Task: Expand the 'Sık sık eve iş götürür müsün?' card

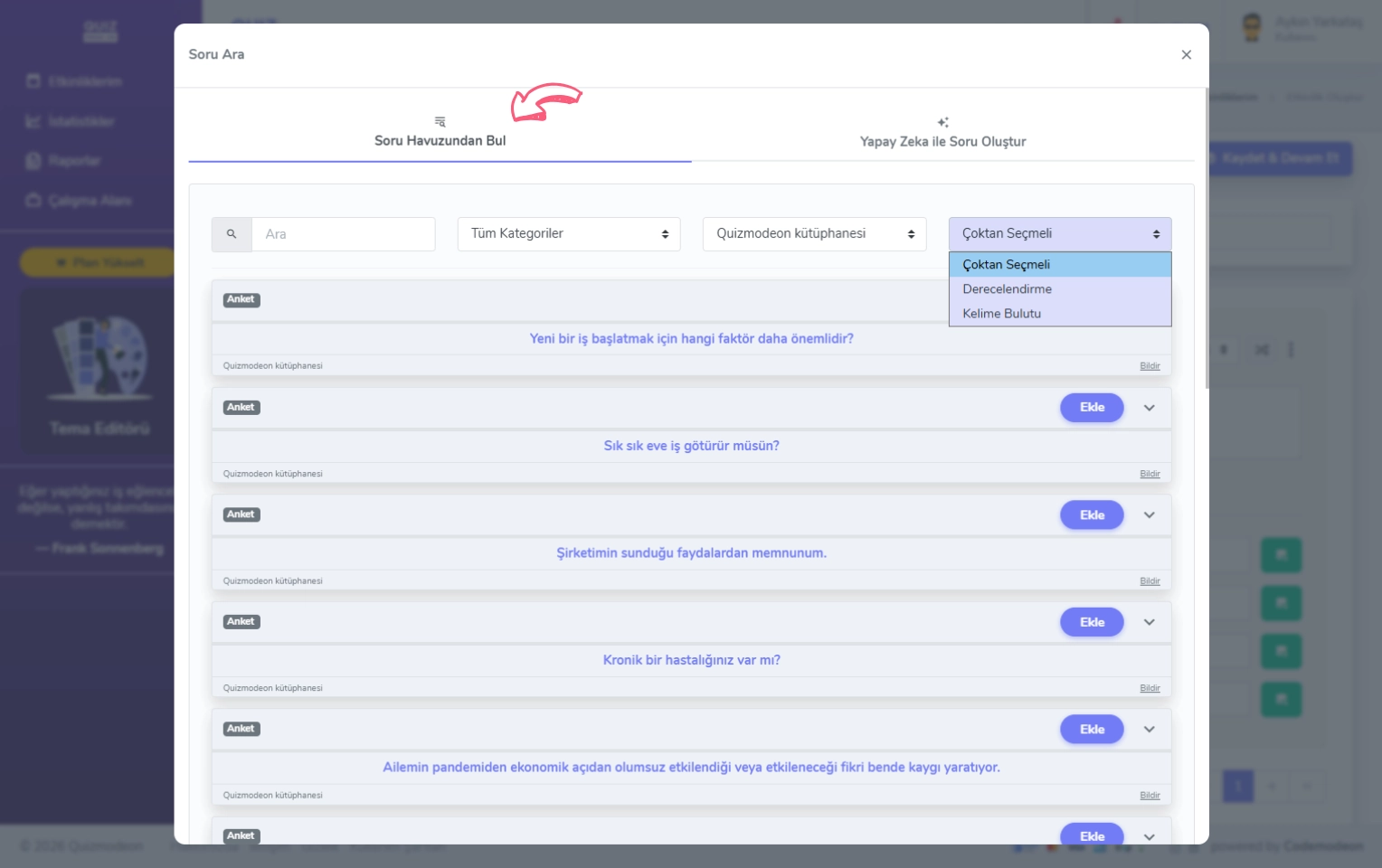Action: click(1150, 408)
